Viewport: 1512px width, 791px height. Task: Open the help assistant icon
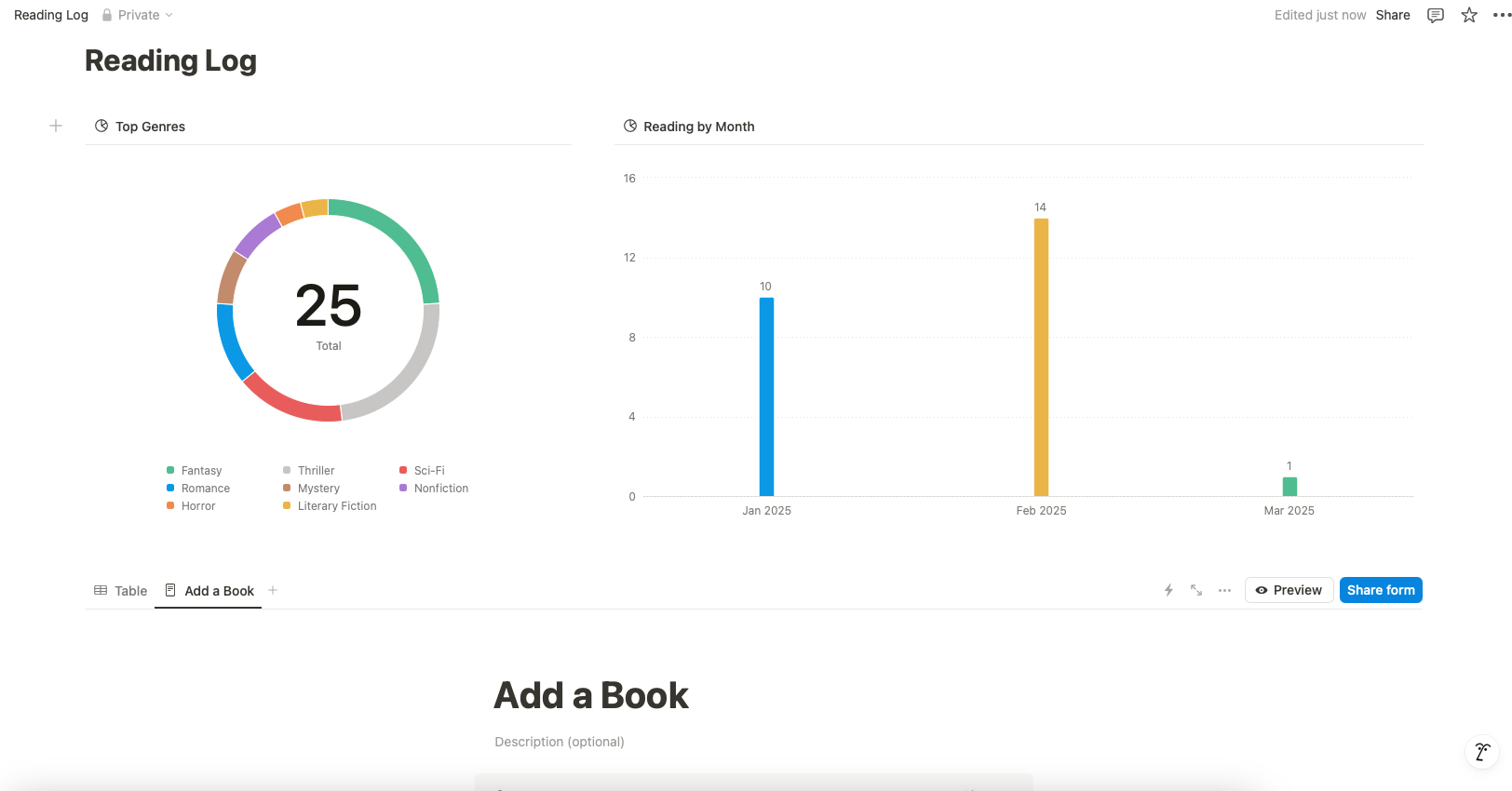coord(1481,751)
